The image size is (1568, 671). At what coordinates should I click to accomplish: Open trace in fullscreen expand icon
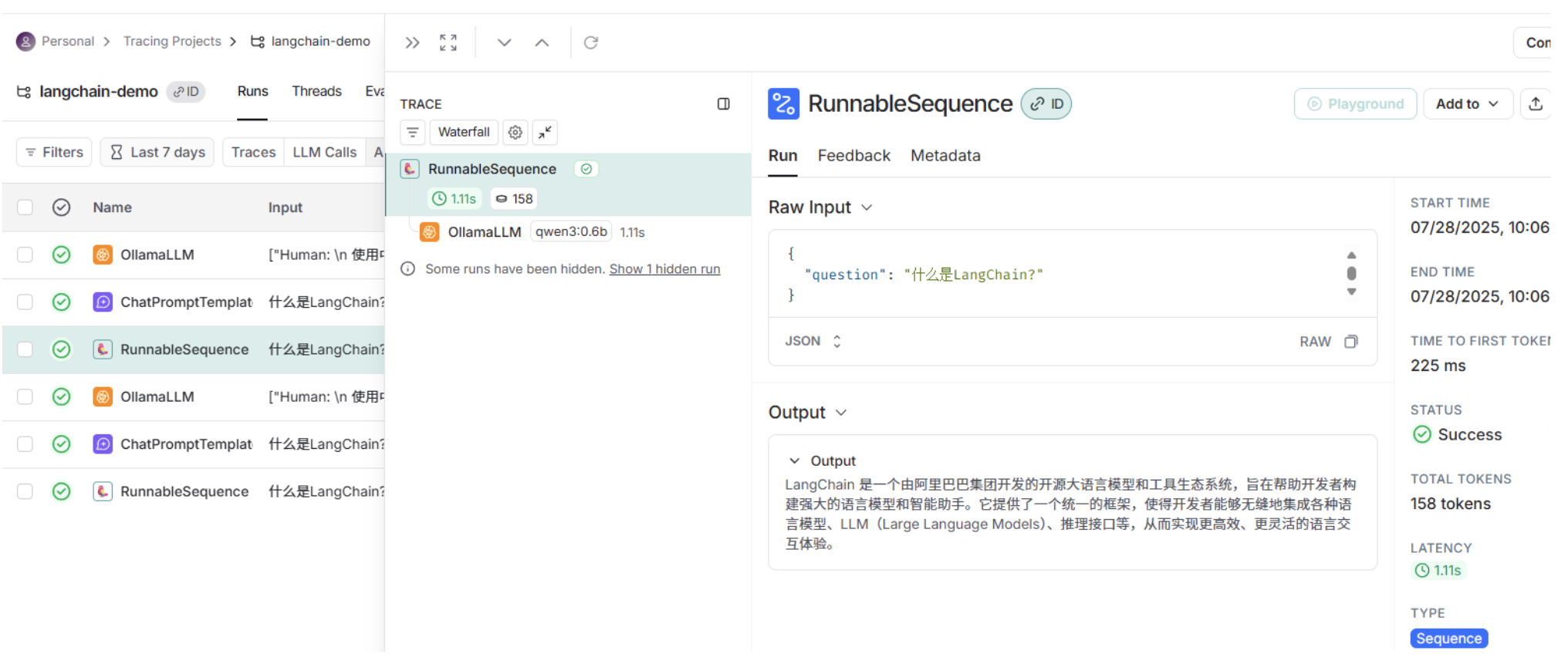click(x=448, y=42)
